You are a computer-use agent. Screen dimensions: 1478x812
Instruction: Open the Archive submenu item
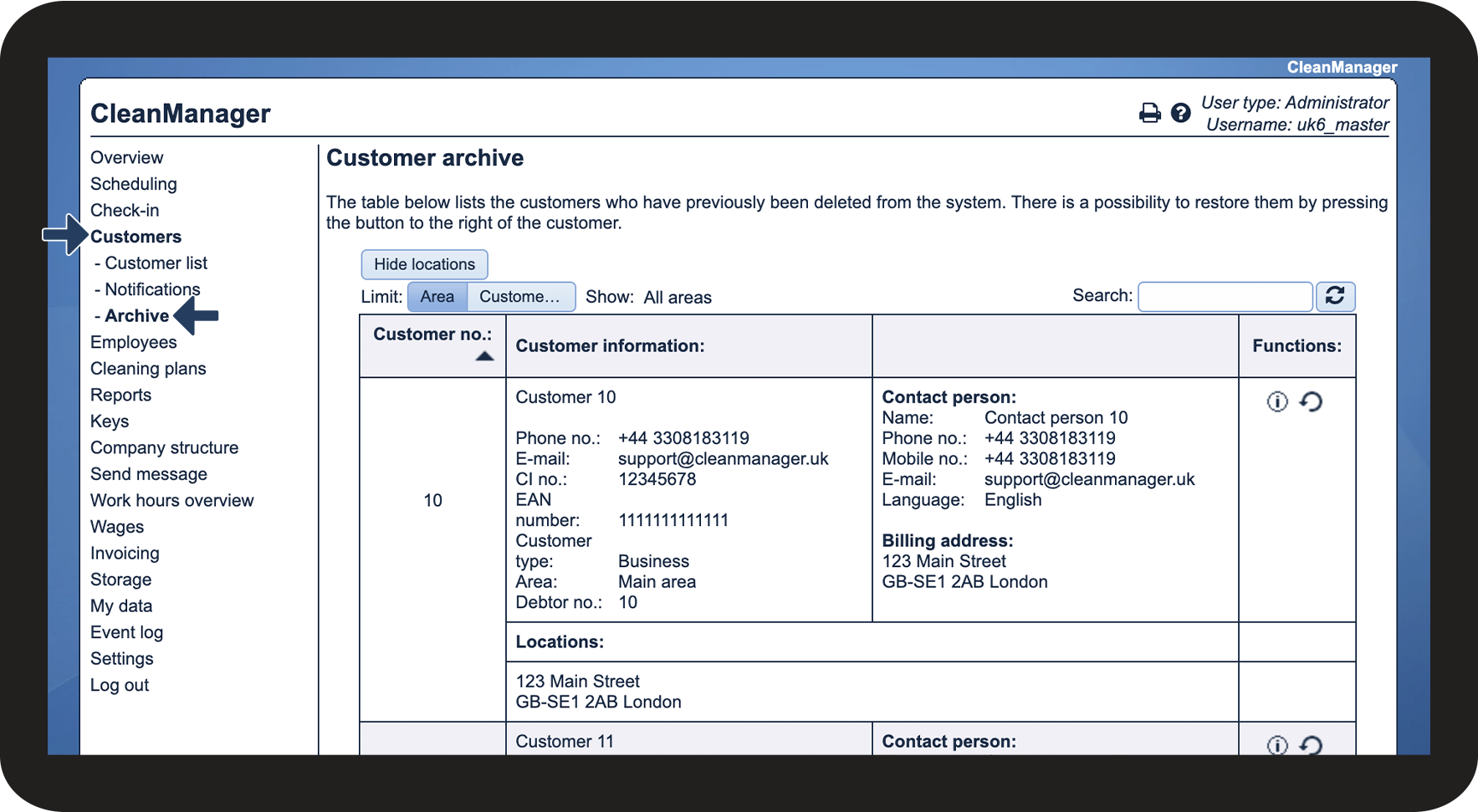click(136, 316)
